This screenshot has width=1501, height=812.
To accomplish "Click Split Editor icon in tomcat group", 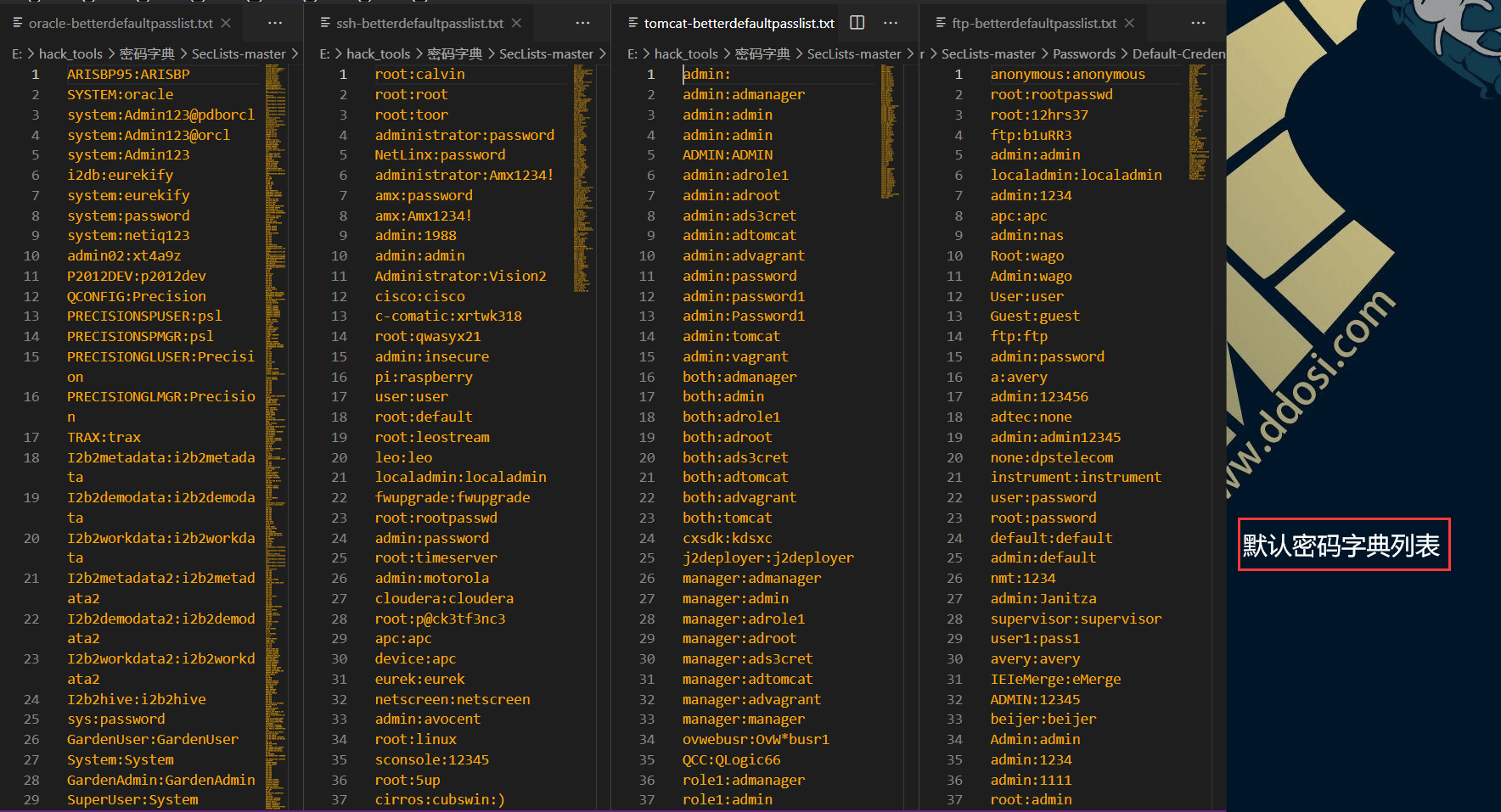I will [x=857, y=23].
